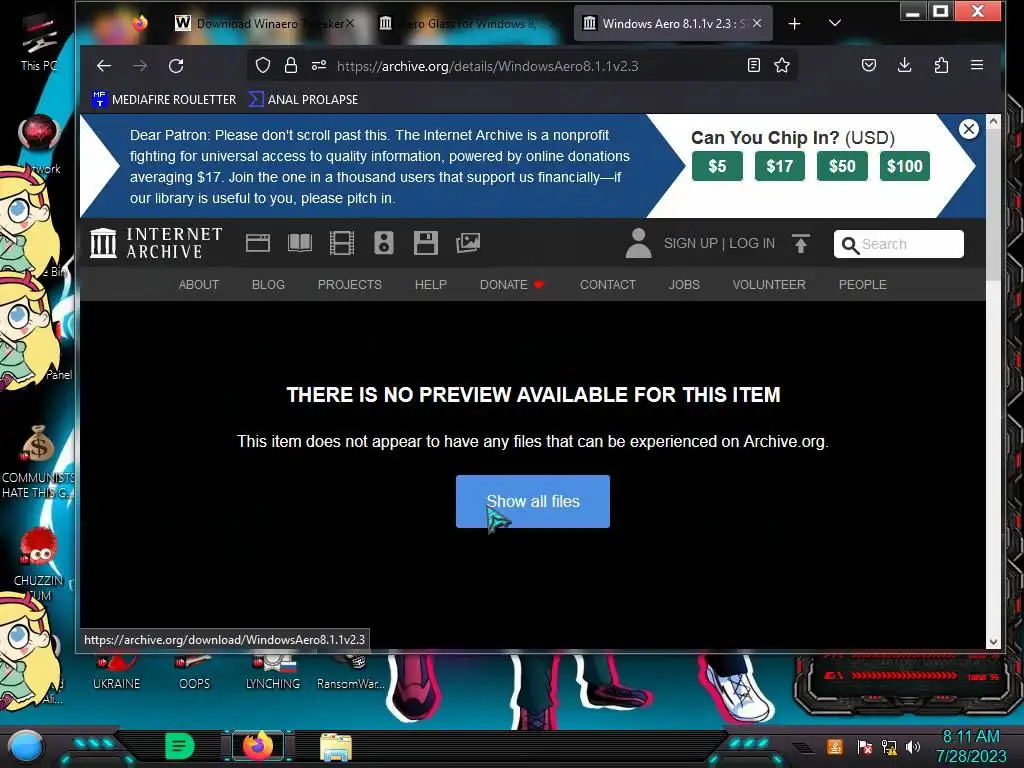Click the Show all files button
Image resolution: width=1024 pixels, height=768 pixels.
(x=533, y=502)
